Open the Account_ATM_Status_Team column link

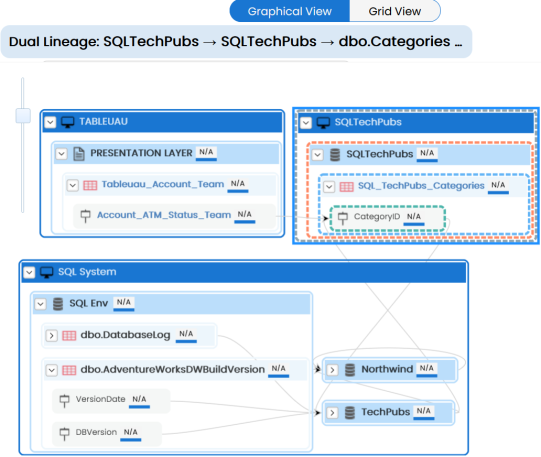pyautogui.click(x=164, y=215)
